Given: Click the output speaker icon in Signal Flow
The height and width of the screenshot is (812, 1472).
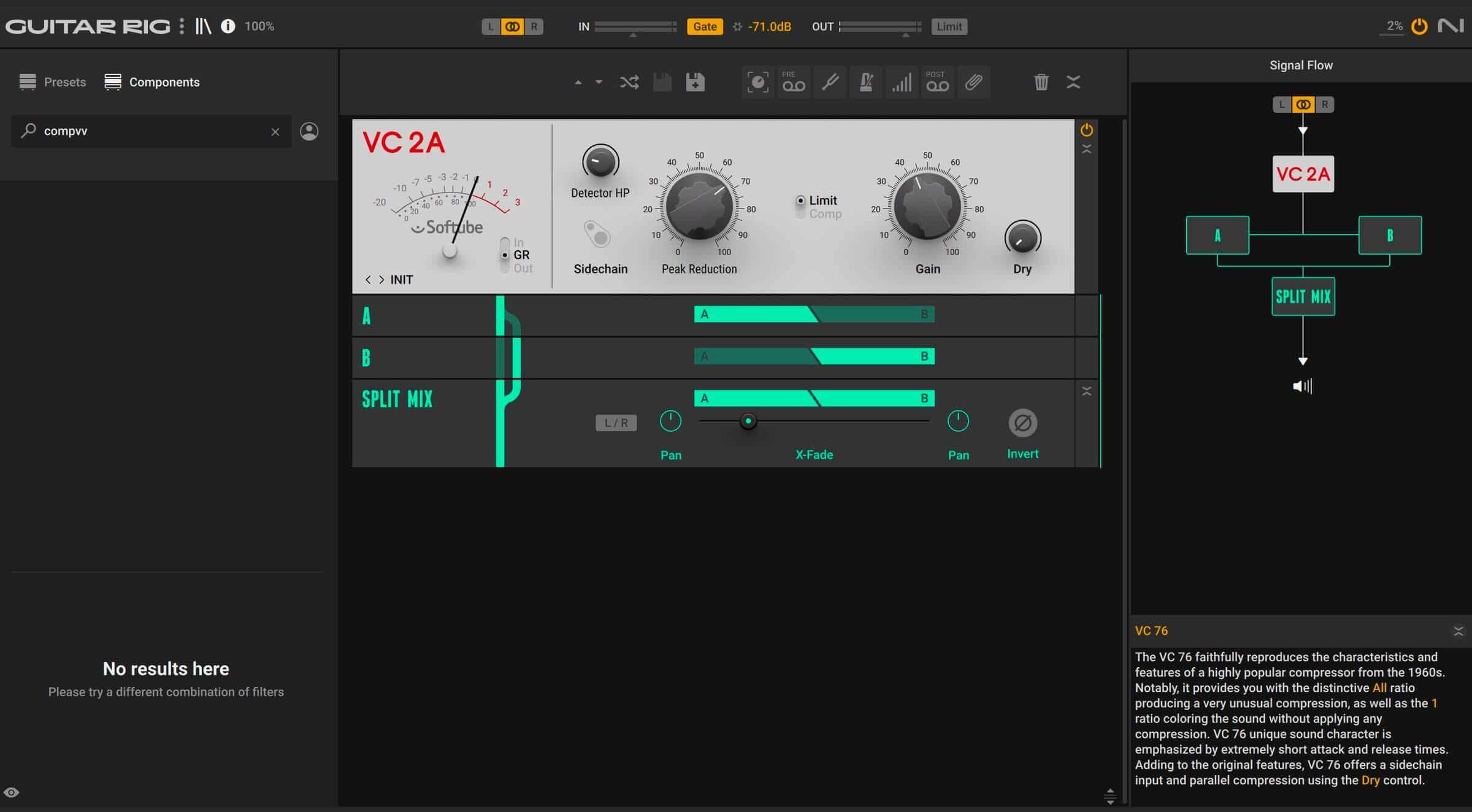Looking at the screenshot, I should (1302, 386).
